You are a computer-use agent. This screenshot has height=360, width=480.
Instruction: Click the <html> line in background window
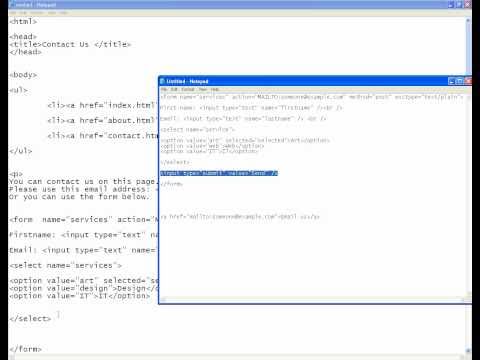point(23,22)
